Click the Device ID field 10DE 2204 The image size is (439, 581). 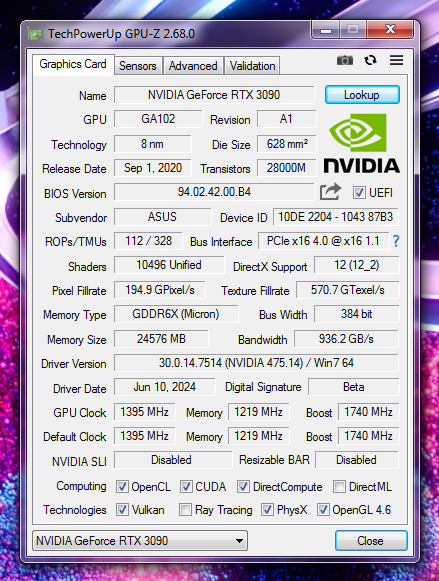point(336,217)
